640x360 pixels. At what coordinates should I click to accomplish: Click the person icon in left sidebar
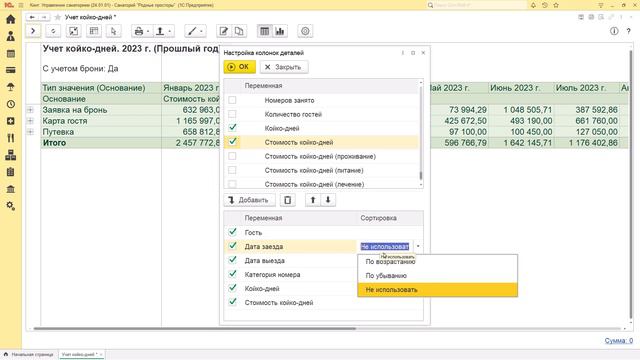tap(11, 36)
